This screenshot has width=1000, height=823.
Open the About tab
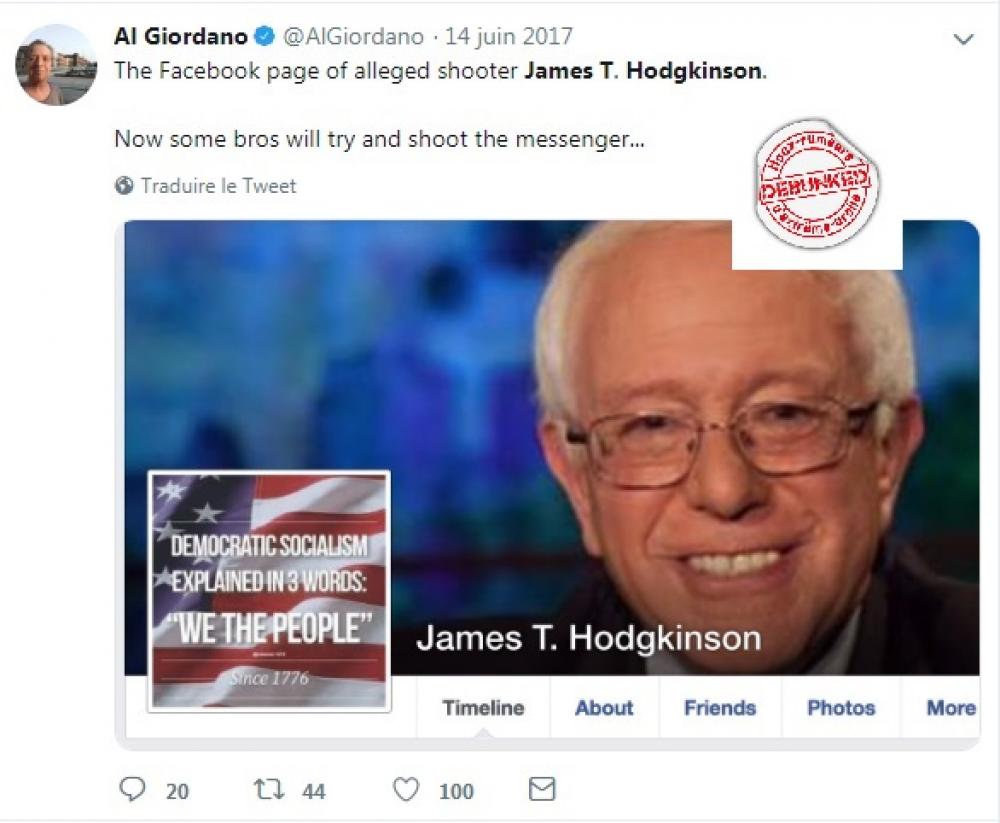pyautogui.click(x=604, y=708)
